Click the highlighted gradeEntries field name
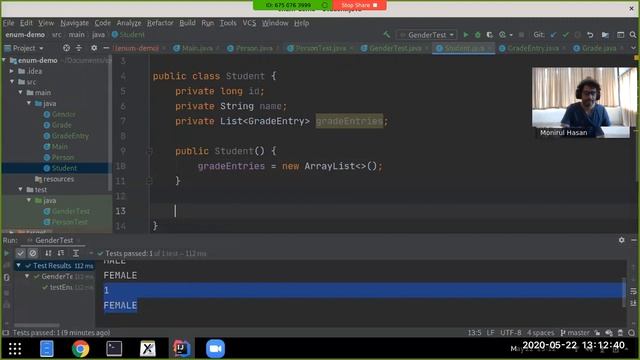 (349, 121)
